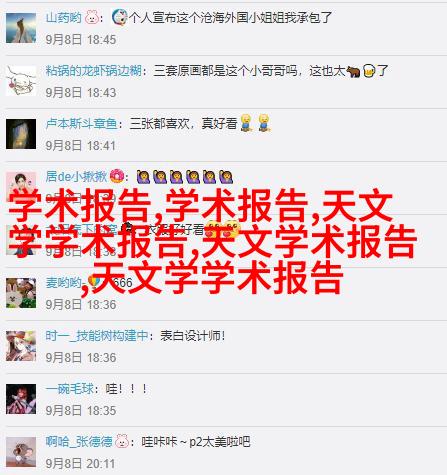Click the Doraemon emoji in the first comment

tap(119, 17)
